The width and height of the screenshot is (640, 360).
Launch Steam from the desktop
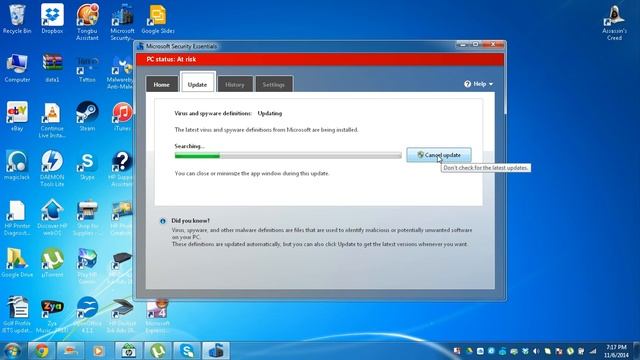point(87,116)
